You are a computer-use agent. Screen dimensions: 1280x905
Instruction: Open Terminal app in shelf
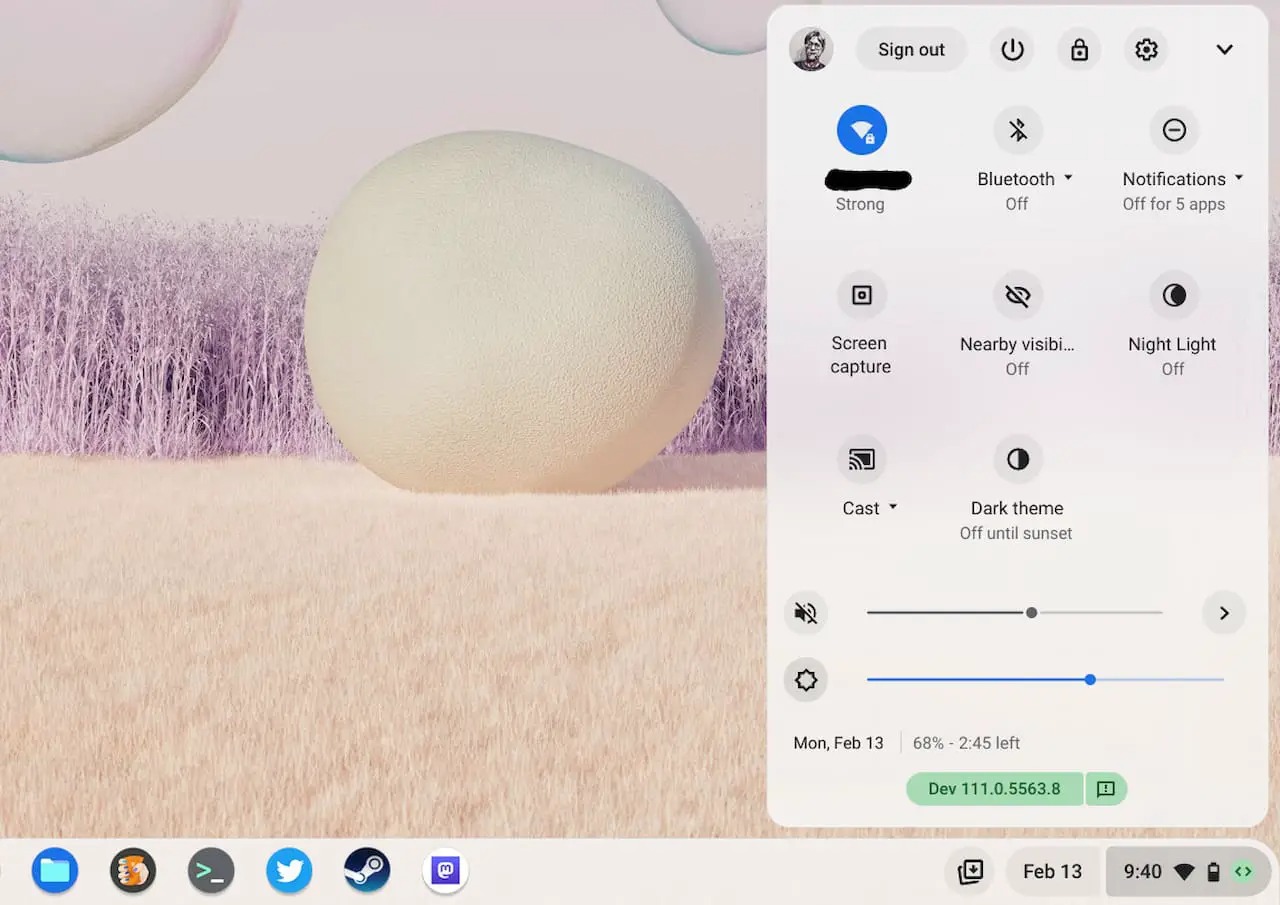click(x=211, y=871)
